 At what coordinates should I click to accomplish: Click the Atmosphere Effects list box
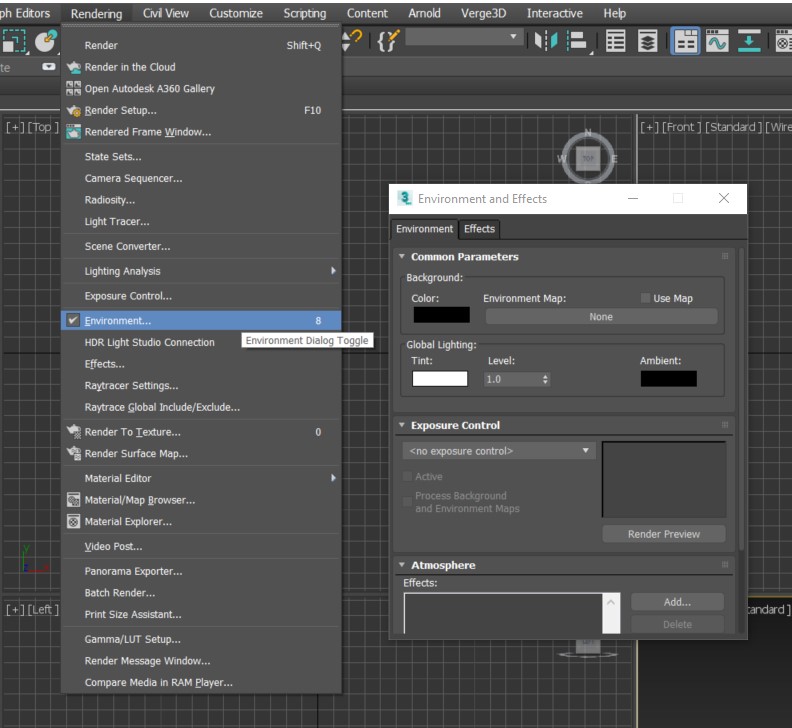pyautogui.click(x=503, y=613)
